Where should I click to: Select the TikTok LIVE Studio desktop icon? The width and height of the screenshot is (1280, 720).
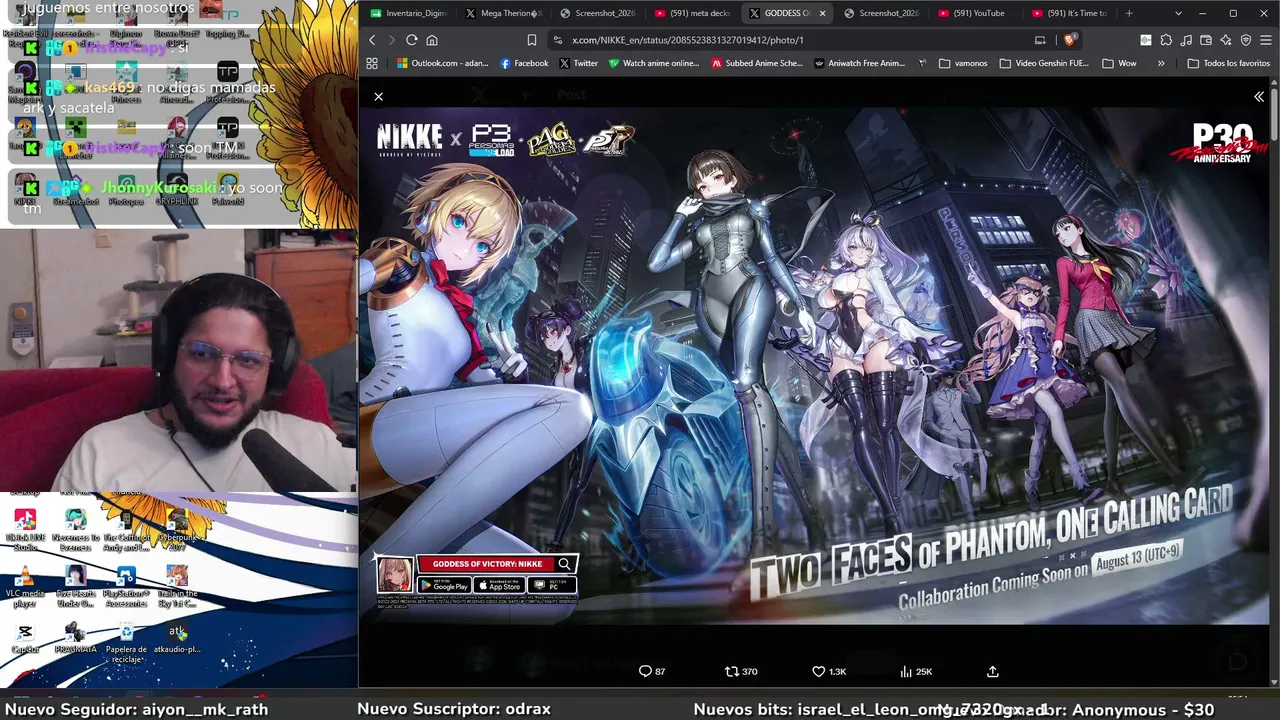25,530
